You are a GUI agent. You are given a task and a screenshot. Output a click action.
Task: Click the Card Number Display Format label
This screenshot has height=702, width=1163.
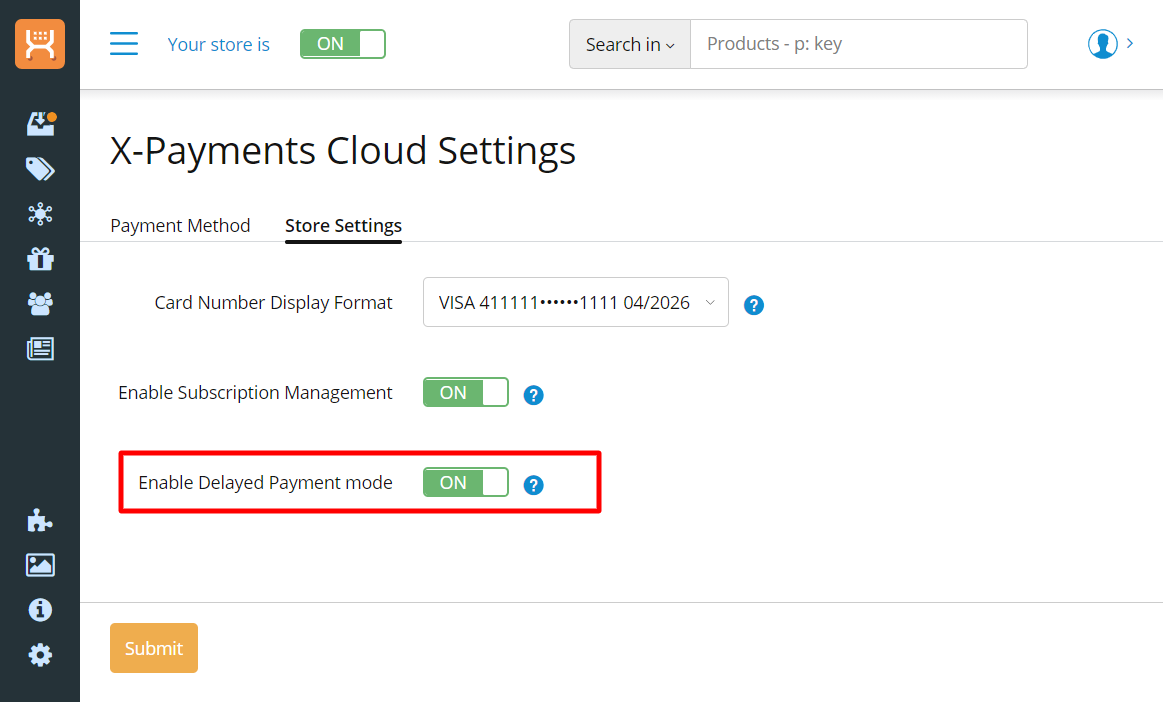click(x=274, y=303)
